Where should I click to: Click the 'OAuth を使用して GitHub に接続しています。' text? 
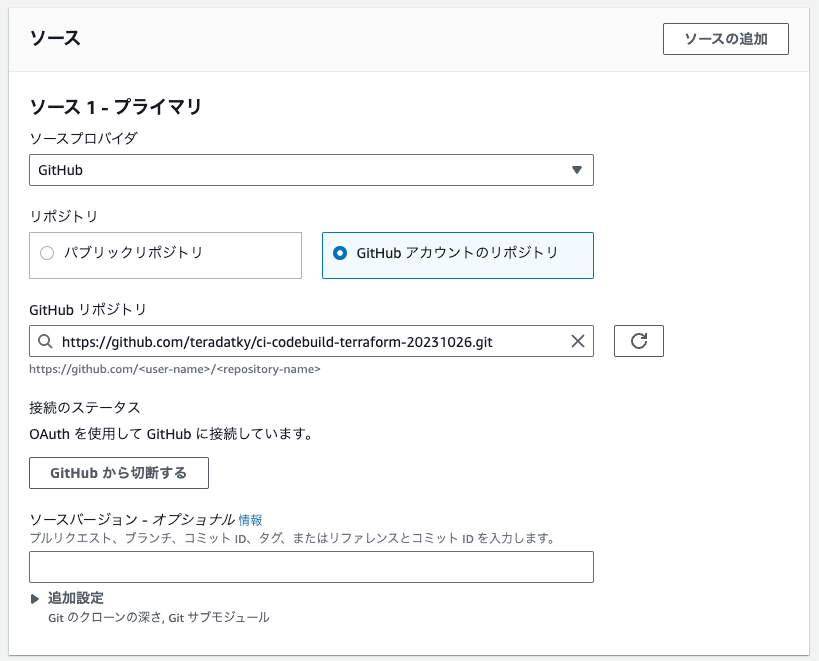pyautogui.click(x=171, y=434)
